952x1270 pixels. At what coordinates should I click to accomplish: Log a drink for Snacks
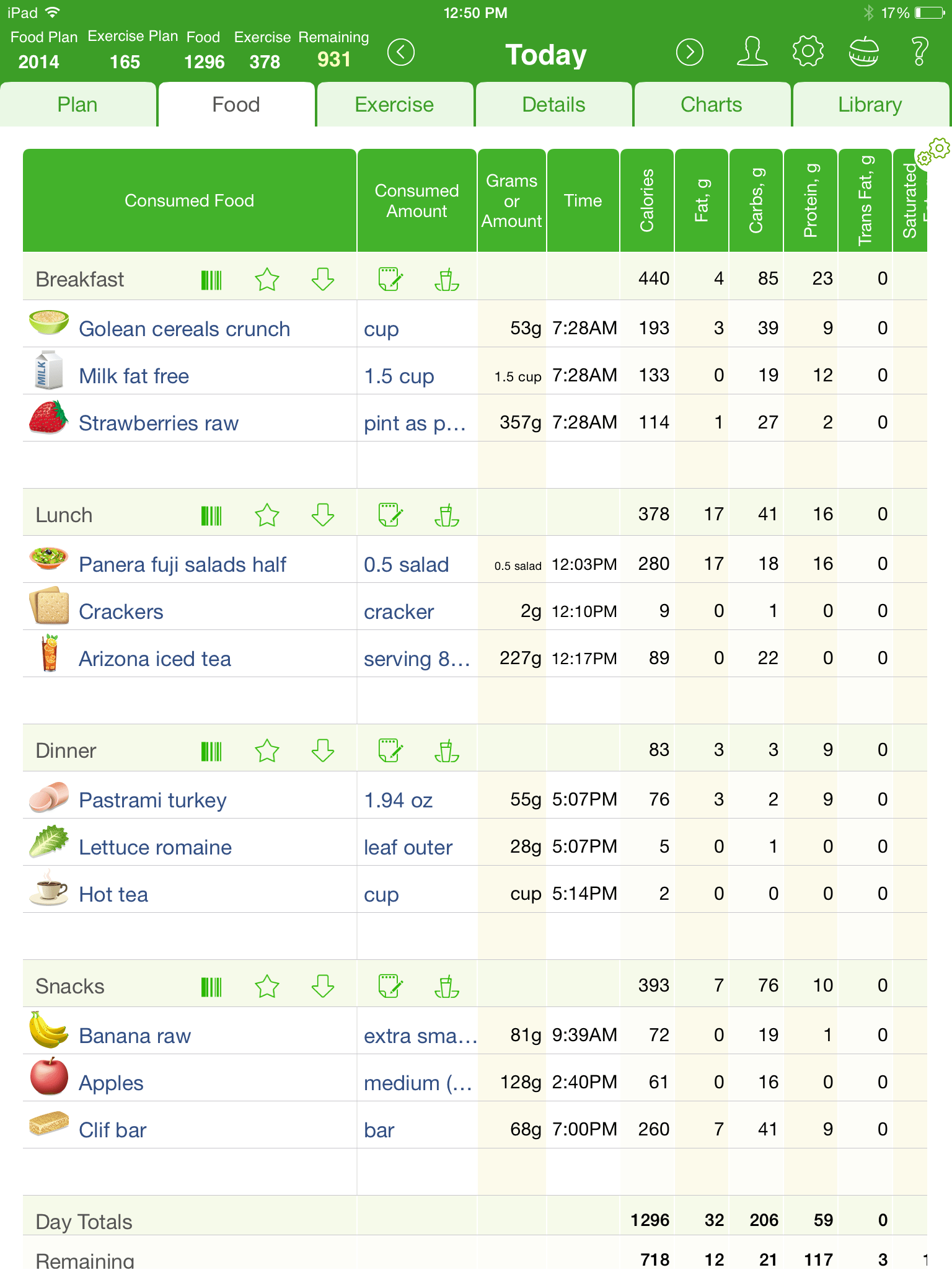tap(447, 985)
